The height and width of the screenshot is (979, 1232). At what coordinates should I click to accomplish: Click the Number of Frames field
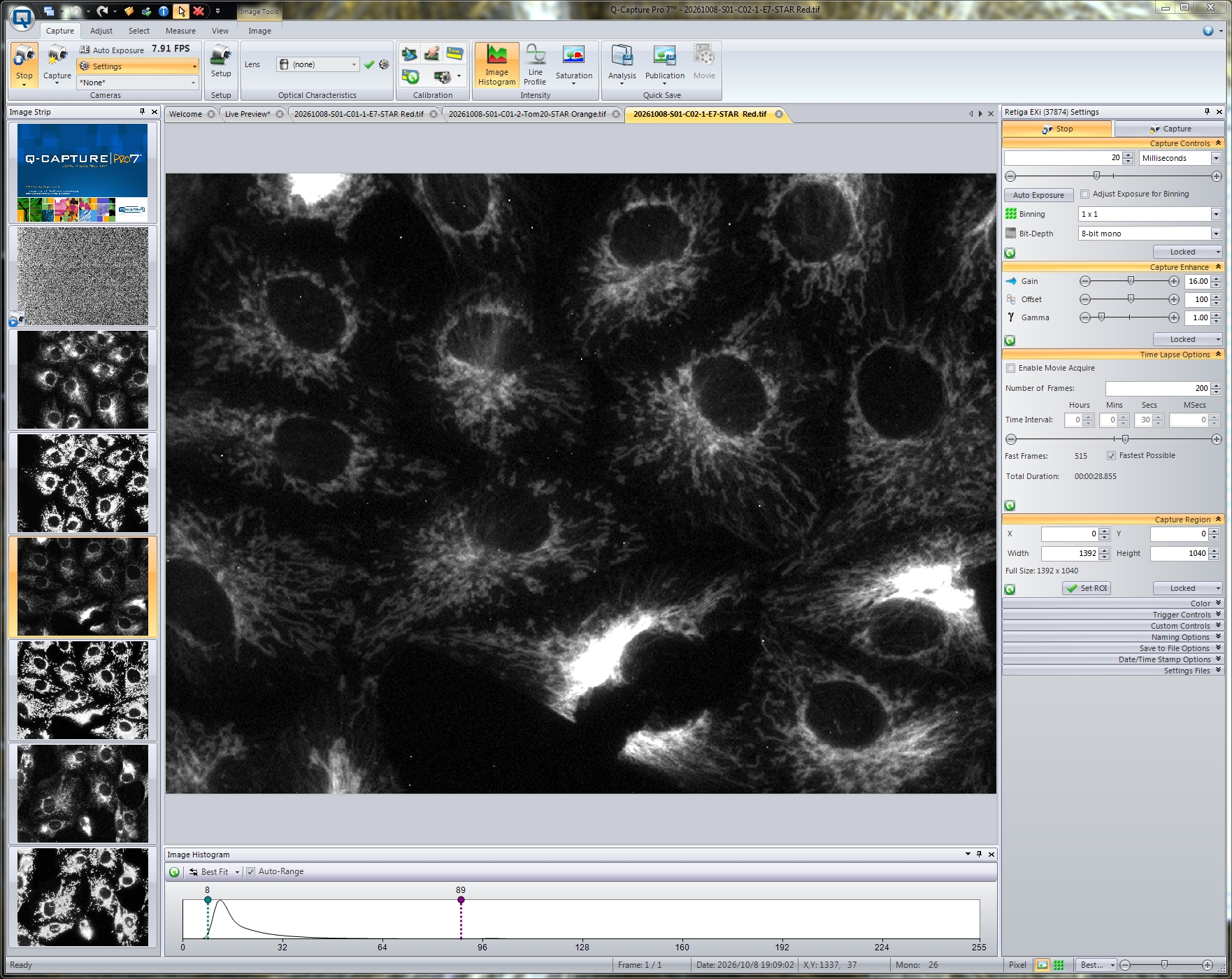click(x=1157, y=388)
